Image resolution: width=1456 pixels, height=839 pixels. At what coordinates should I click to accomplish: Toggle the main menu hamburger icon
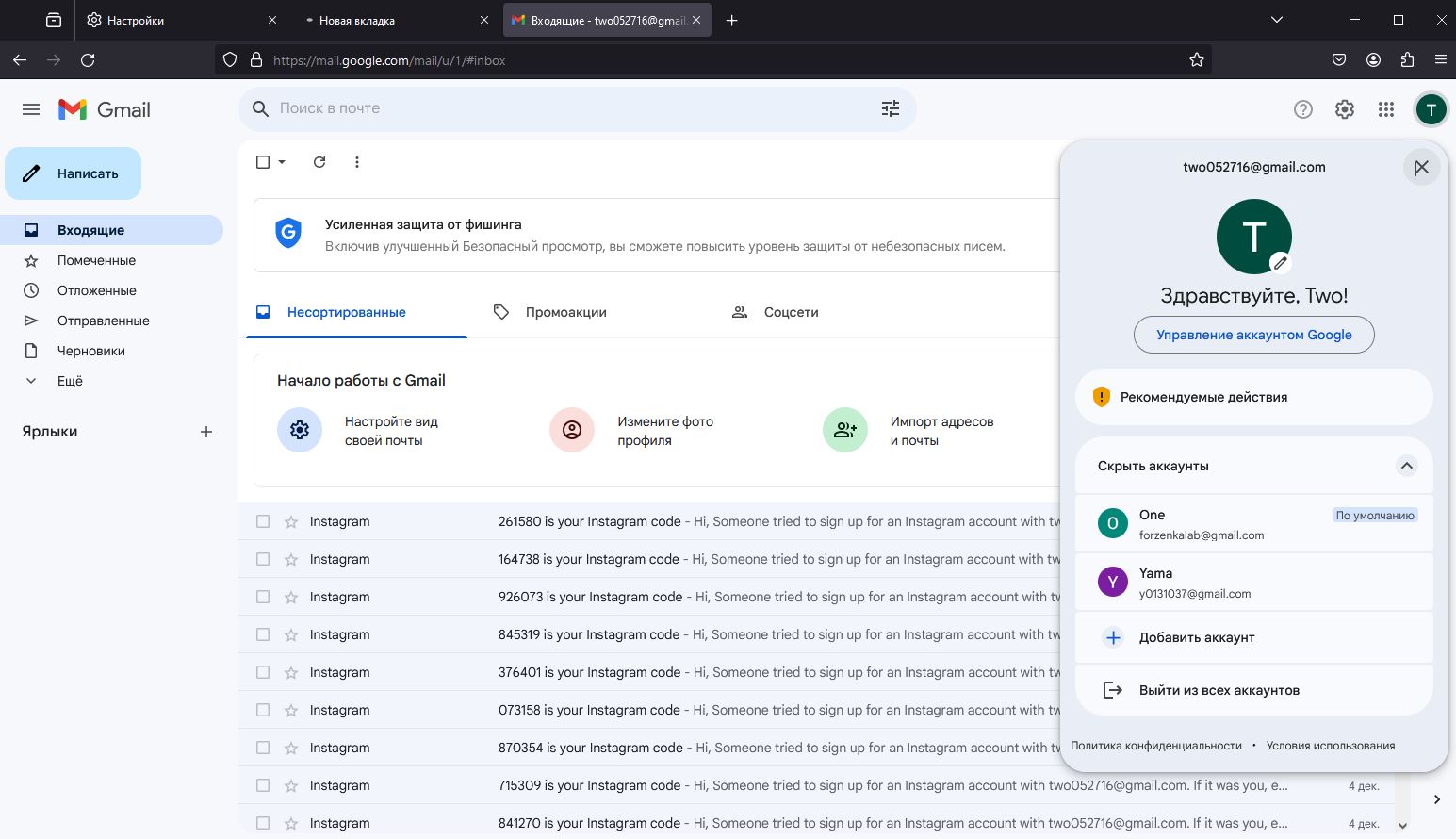(x=31, y=109)
